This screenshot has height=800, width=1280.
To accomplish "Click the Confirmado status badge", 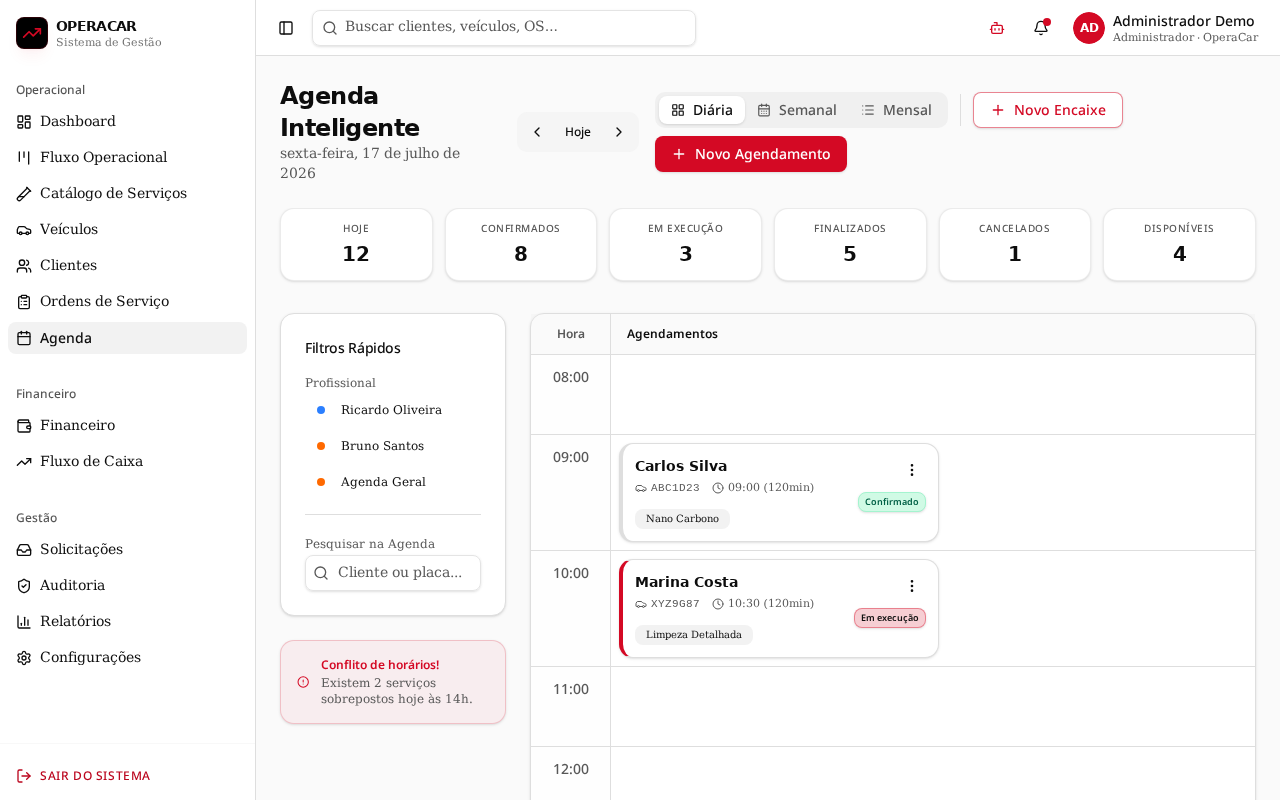I will [892, 502].
